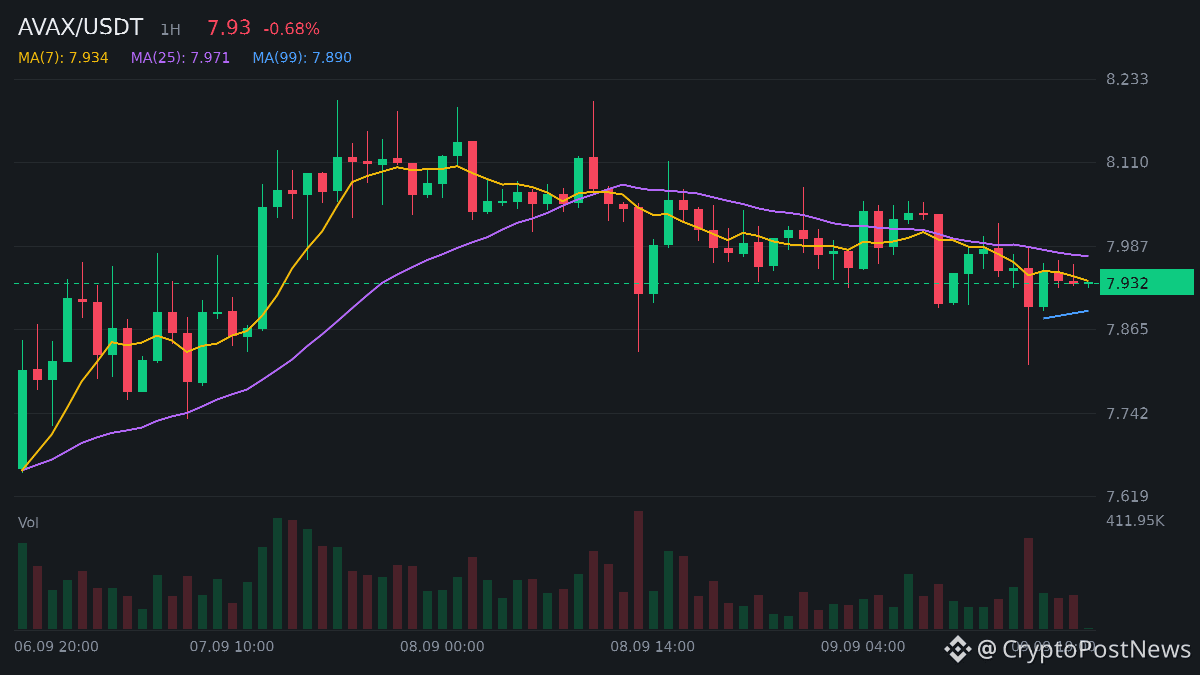Image resolution: width=1200 pixels, height=675 pixels.
Task: Open the CryptoPostNews watermark link
Action: coord(1084,649)
